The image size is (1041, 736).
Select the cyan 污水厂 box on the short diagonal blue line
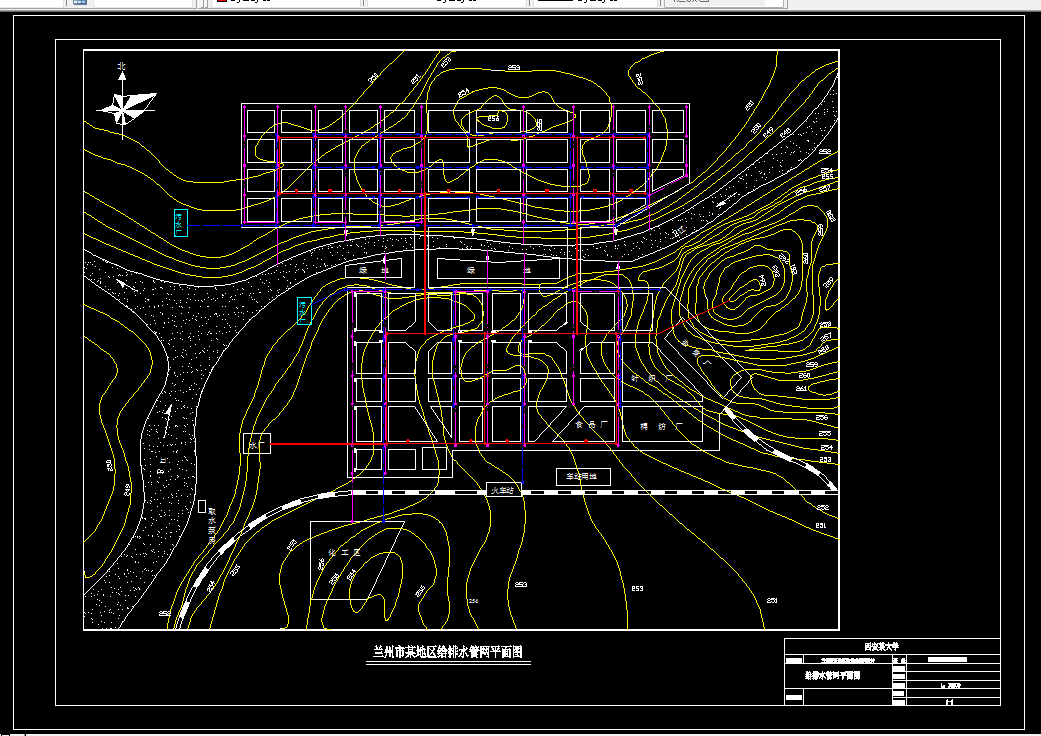[304, 311]
